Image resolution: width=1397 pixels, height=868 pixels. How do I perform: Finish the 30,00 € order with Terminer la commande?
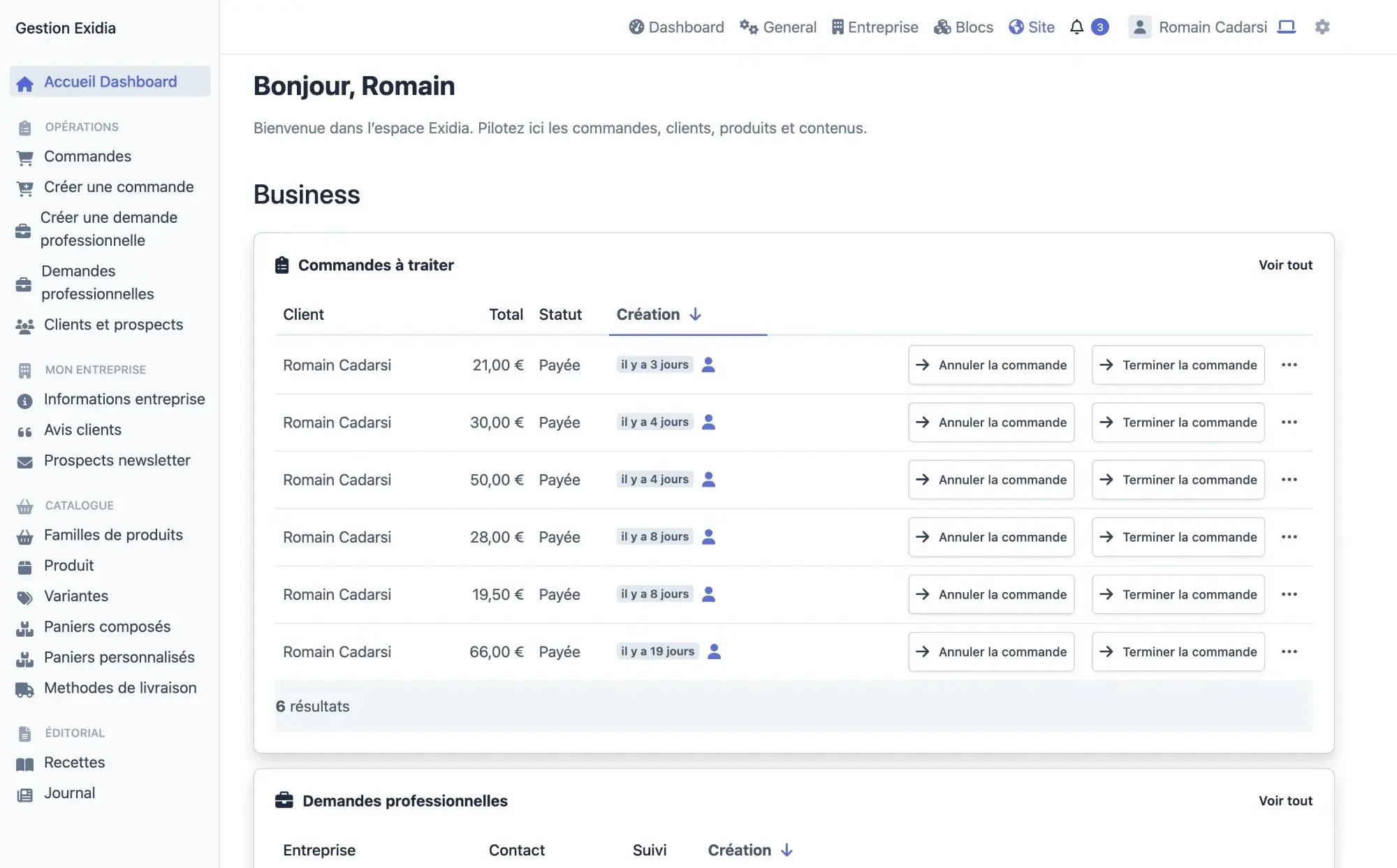point(1178,422)
